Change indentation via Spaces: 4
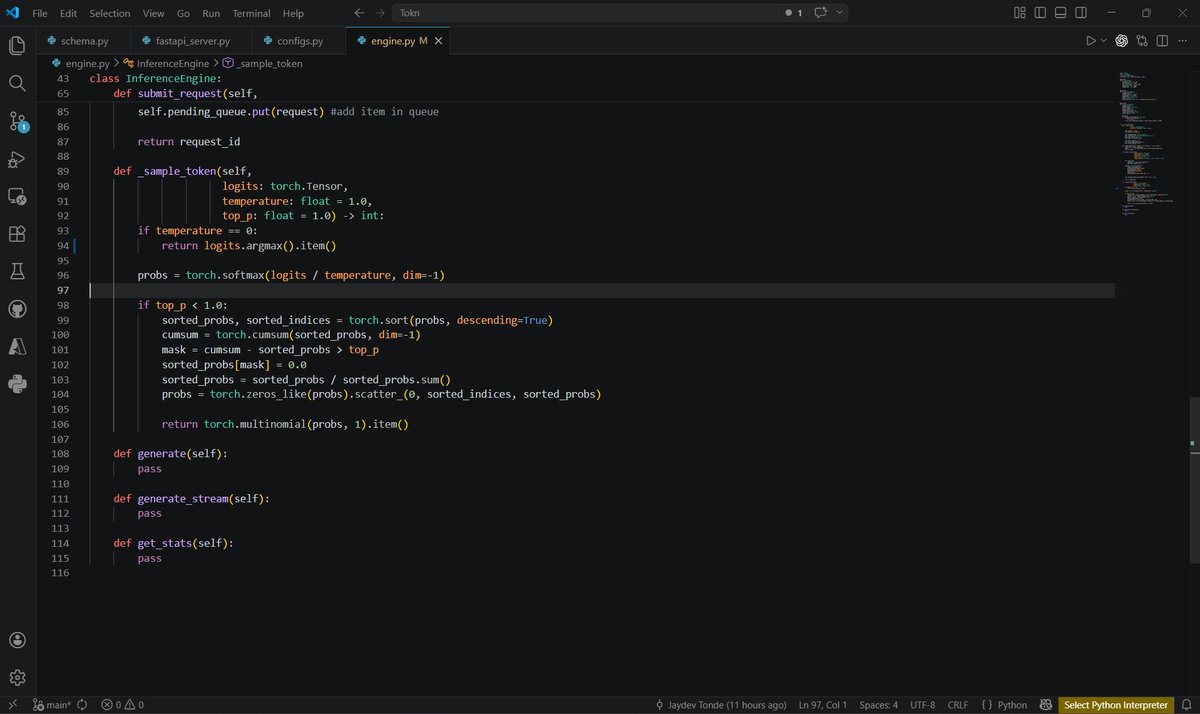The height and width of the screenshot is (714, 1200). coord(879,705)
